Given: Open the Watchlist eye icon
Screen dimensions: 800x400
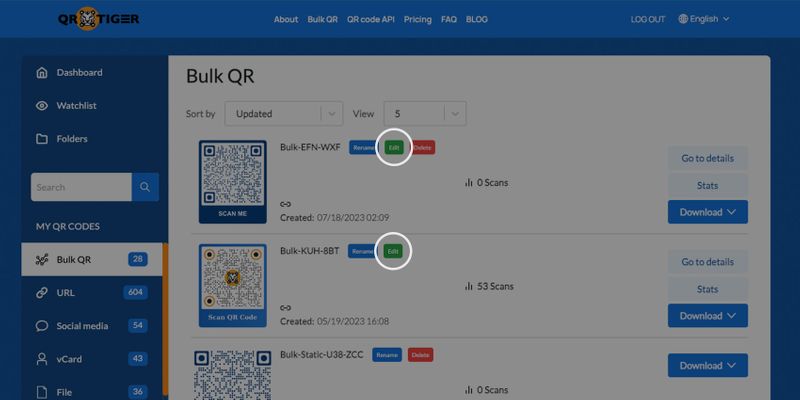Looking at the screenshot, I should [42, 106].
